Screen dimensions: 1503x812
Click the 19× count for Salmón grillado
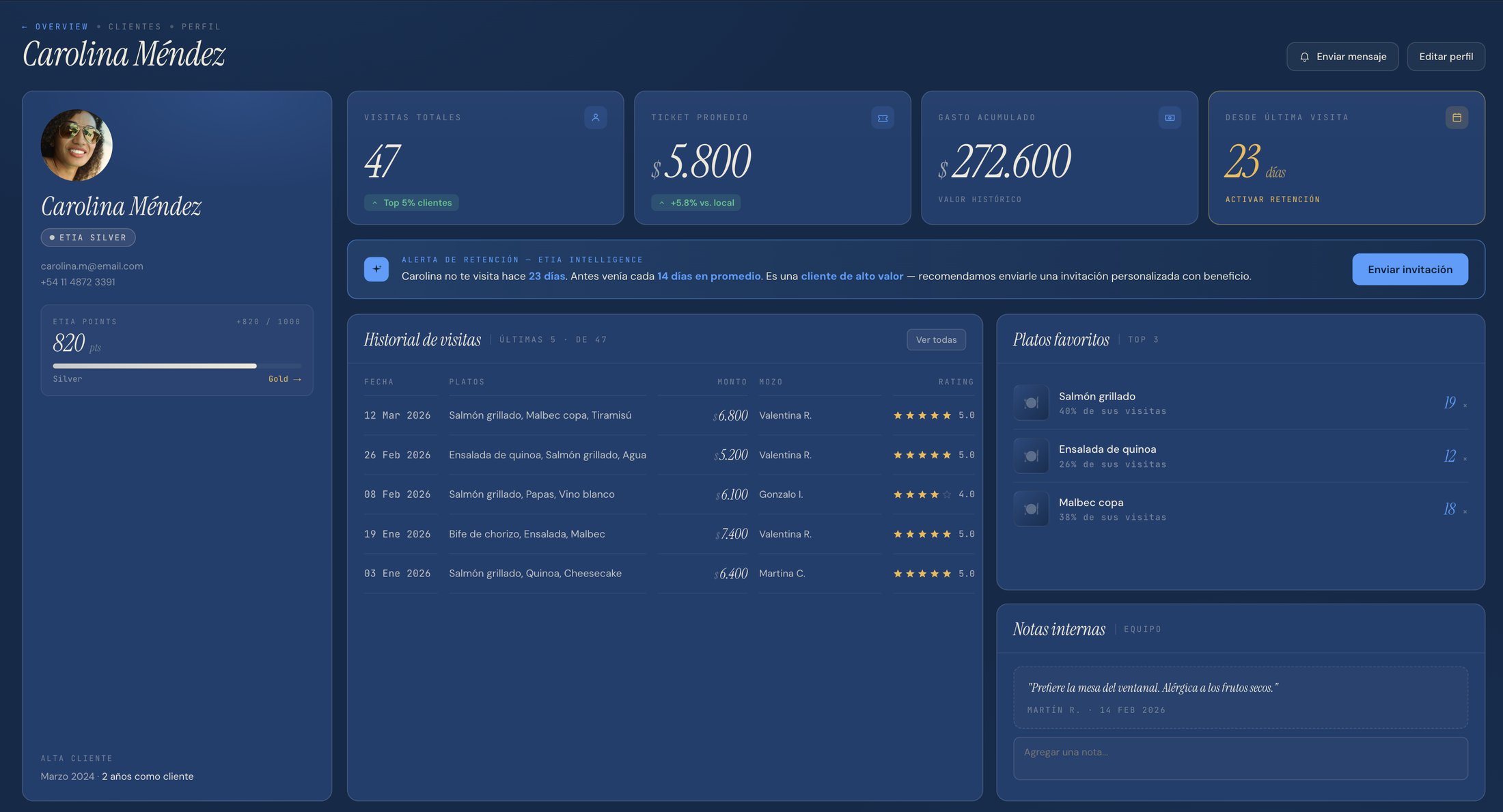click(1454, 403)
